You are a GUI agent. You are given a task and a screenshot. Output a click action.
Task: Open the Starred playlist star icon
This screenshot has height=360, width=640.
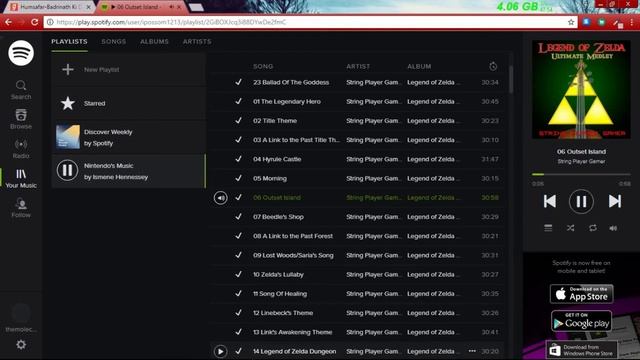pos(68,103)
